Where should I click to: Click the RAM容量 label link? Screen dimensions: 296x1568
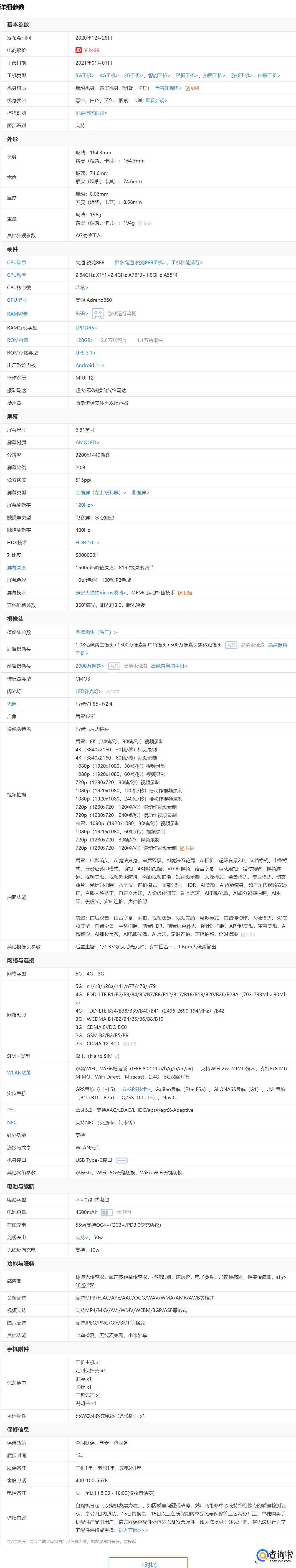(x=17, y=314)
